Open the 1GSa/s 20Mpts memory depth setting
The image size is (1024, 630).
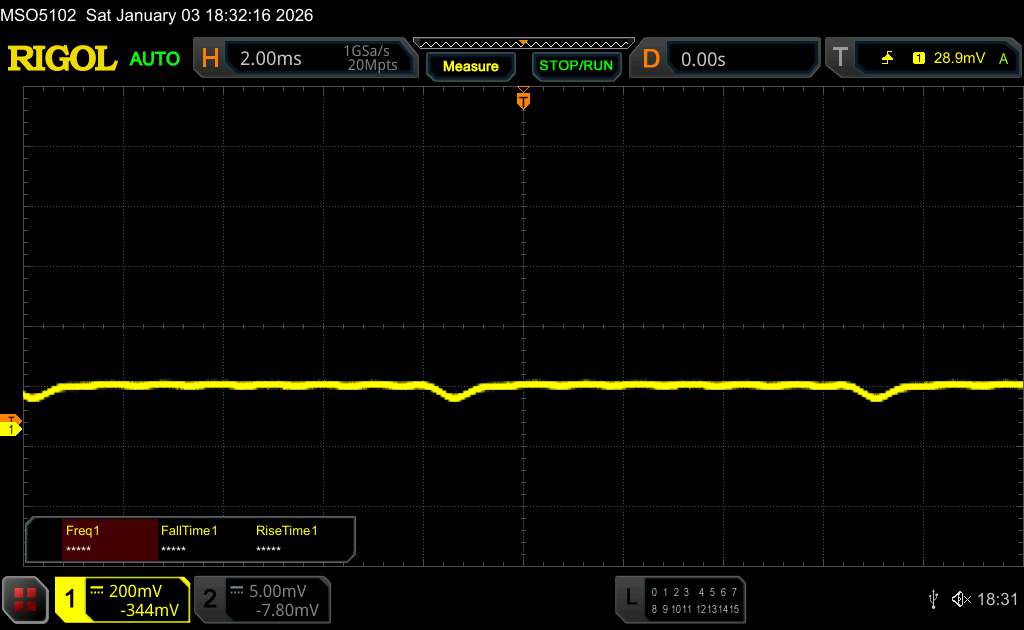pos(370,59)
